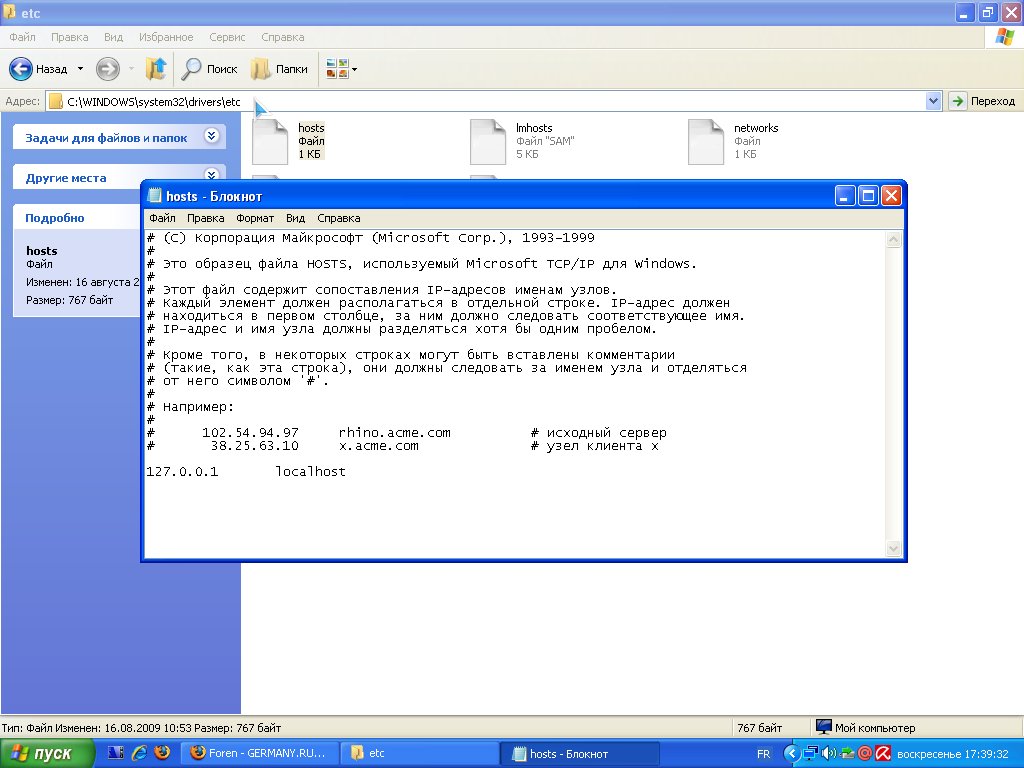This screenshot has width=1024, height=768.
Task: Click network connection tray icon
Action: coord(810,754)
